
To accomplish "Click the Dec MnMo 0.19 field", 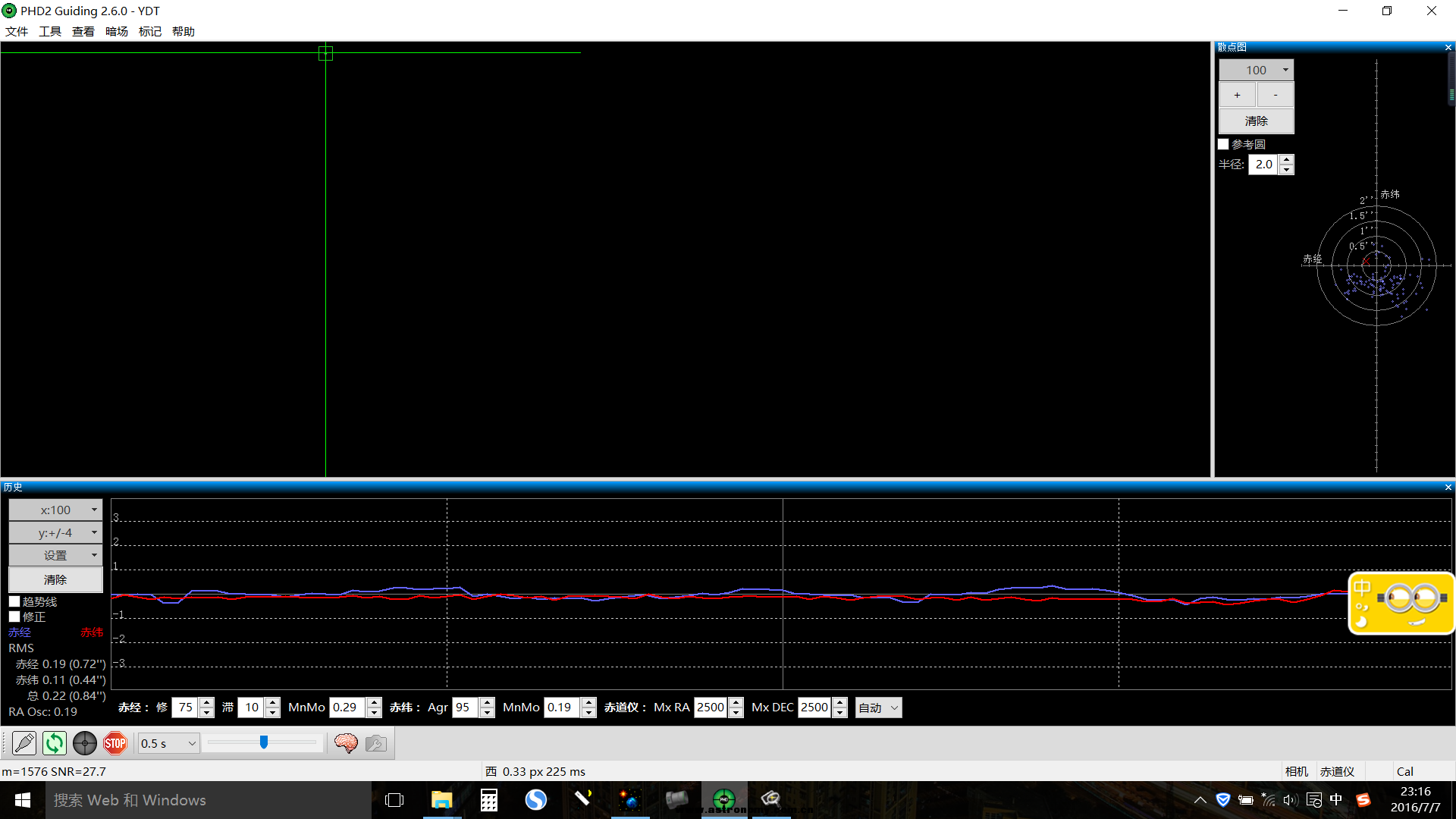I will pos(562,708).
